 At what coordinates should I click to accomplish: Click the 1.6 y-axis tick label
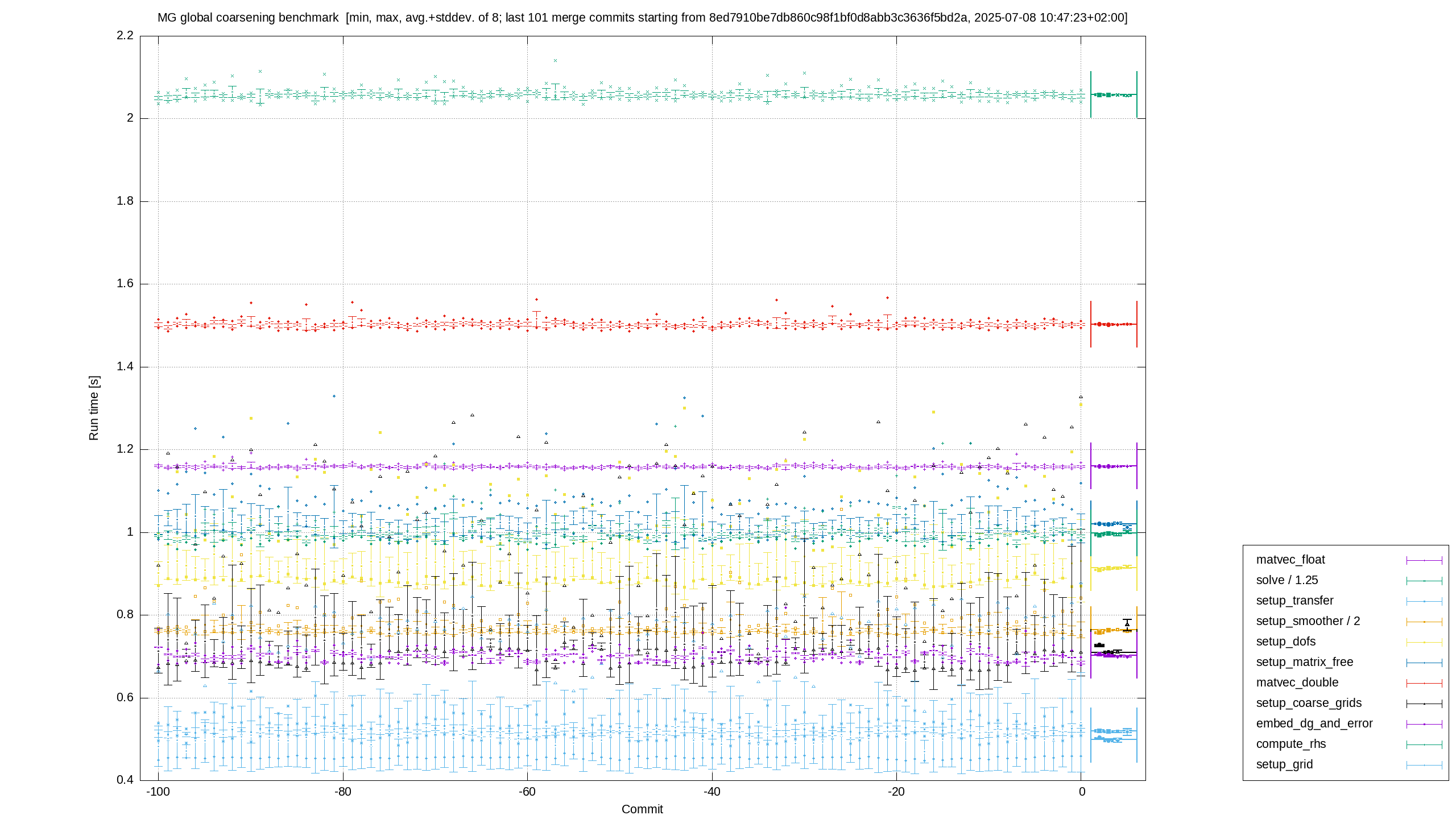click(x=125, y=284)
